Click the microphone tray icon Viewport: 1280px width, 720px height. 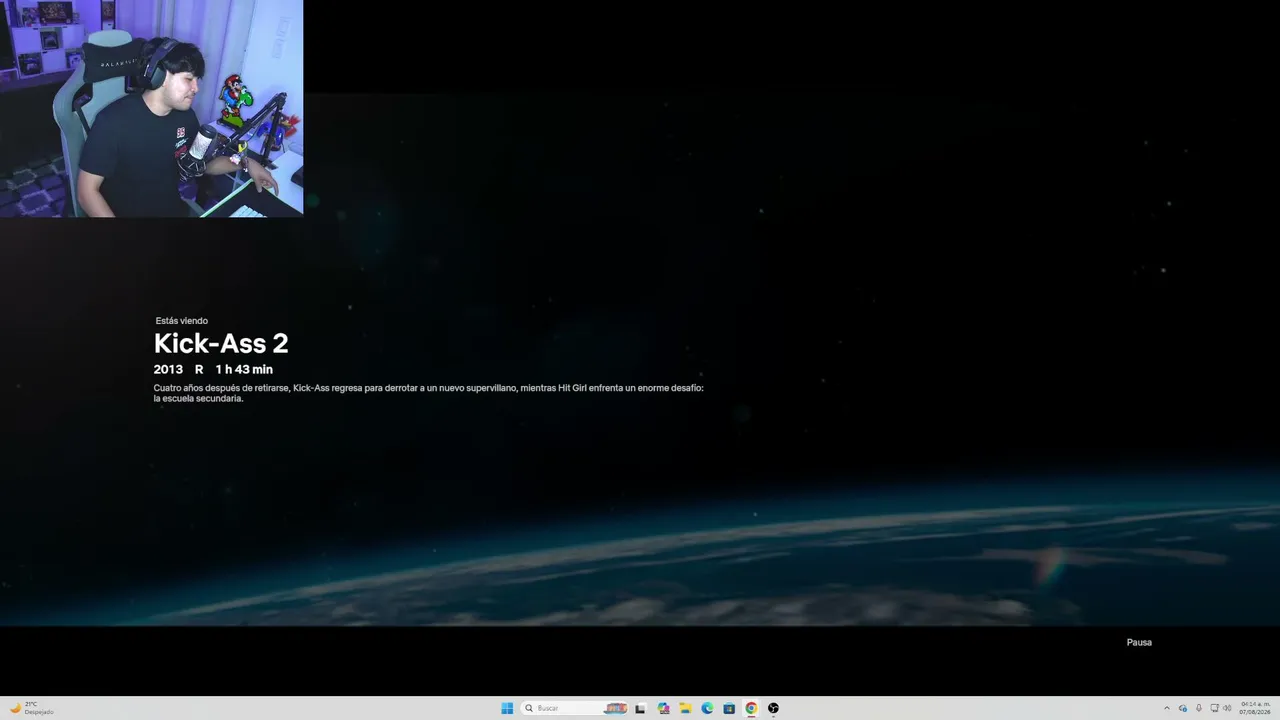(1199, 708)
